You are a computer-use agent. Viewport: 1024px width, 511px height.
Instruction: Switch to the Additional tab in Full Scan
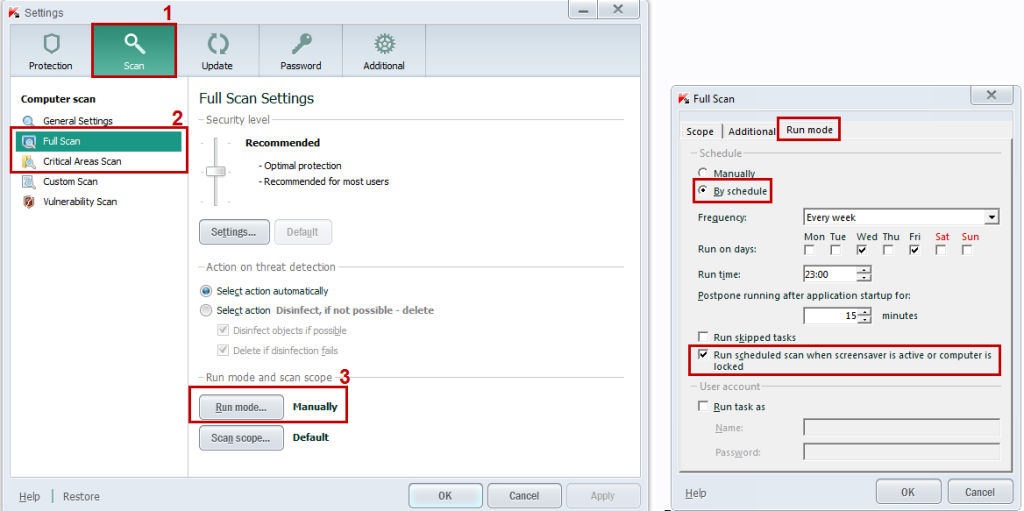point(751,131)
